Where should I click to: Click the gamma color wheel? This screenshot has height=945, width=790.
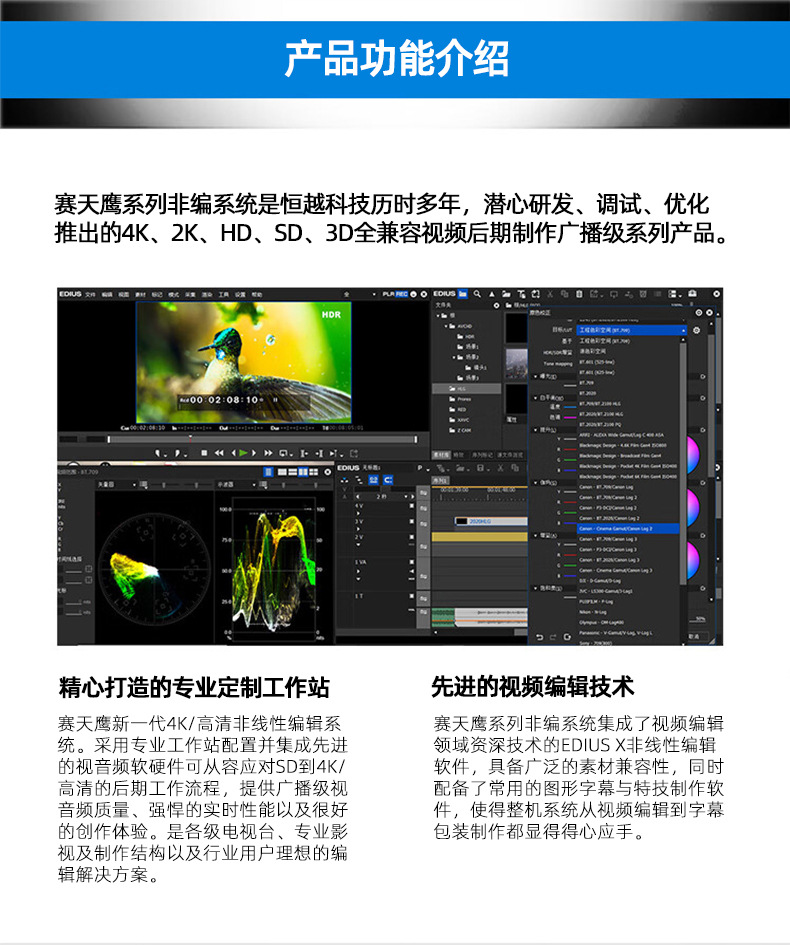[693, 508]
